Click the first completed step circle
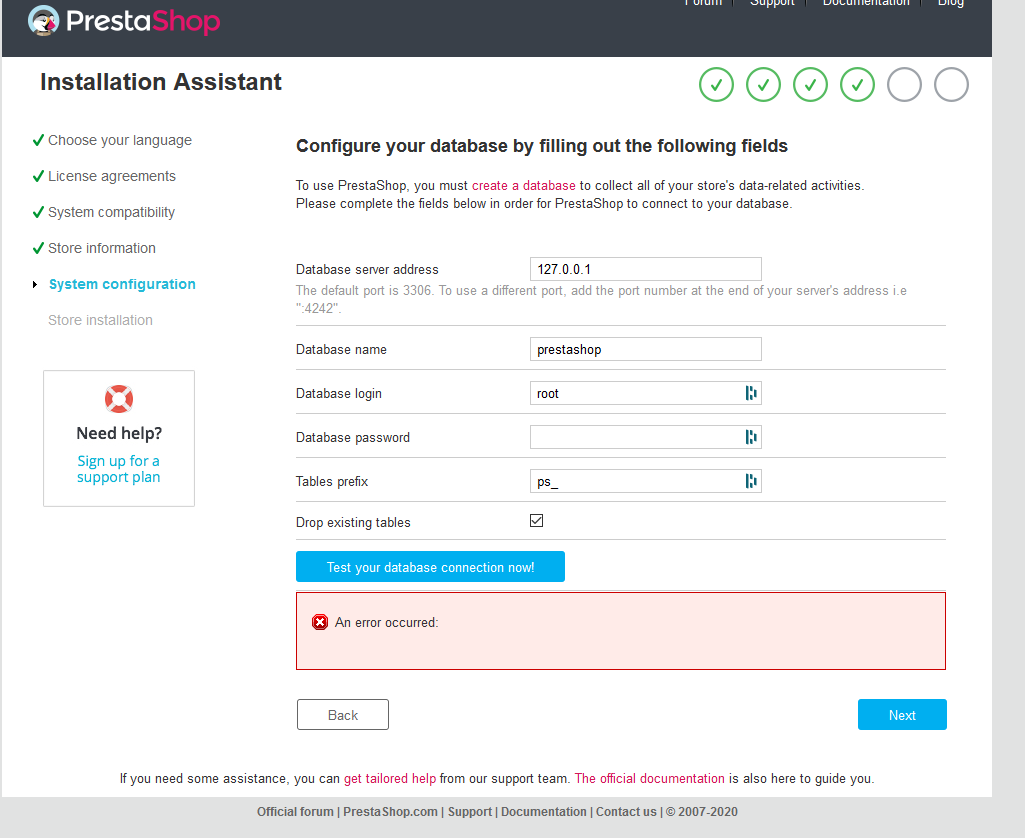 (x=716, y=85)
